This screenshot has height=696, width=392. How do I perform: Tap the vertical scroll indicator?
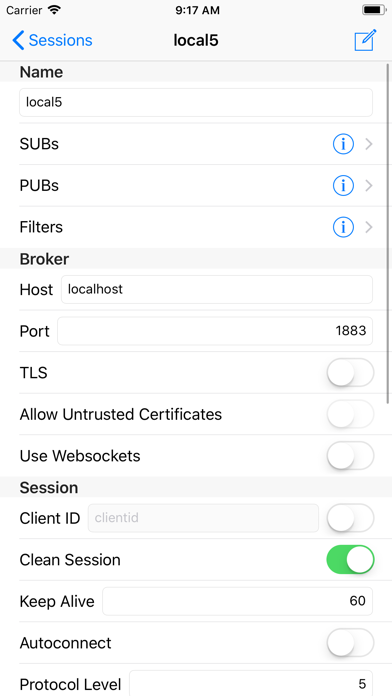[x=388, y=234]
